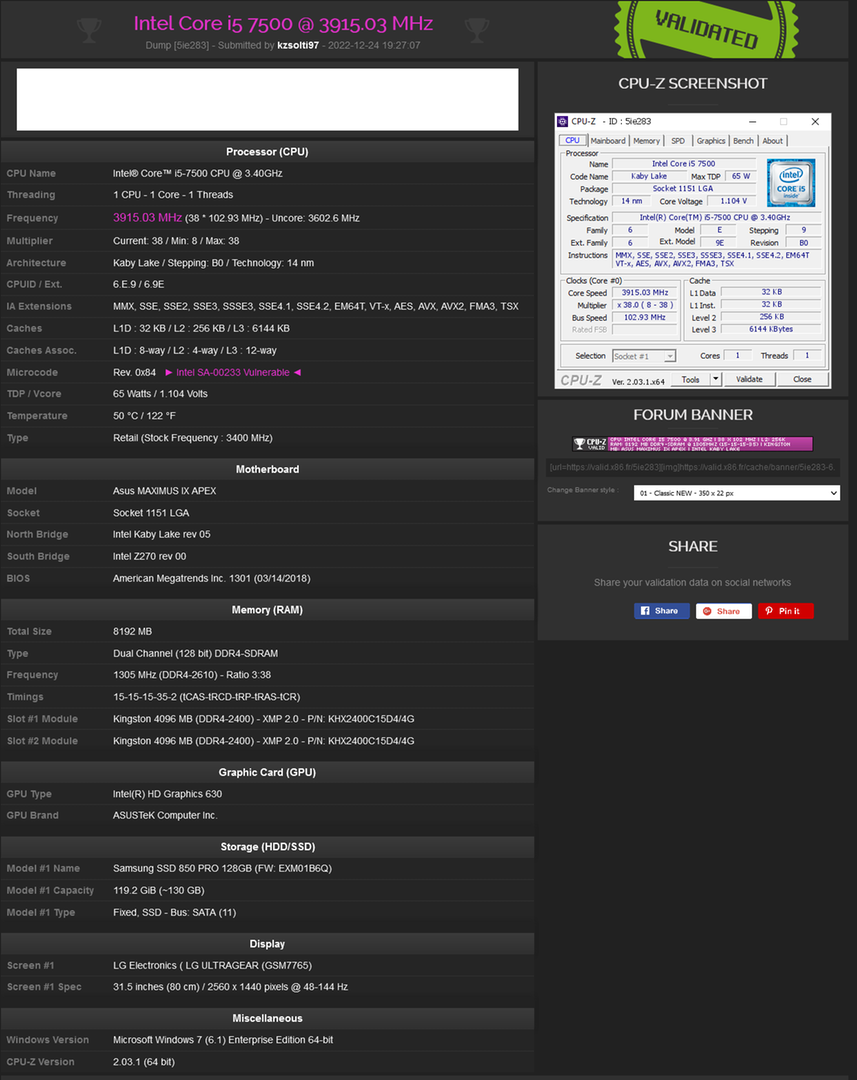The width and height of the screenshot is (857, 1080).
Task: Click the forum banner BBCode URL field
Action: coord(692,468)
